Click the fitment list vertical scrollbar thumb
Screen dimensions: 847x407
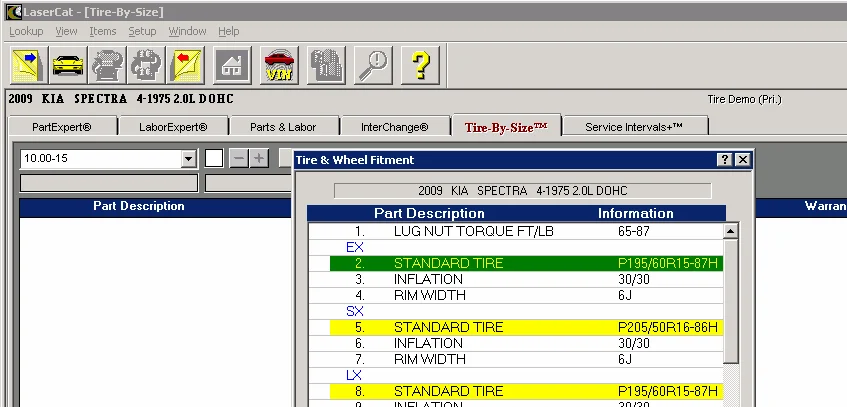(x=730, y=302)
